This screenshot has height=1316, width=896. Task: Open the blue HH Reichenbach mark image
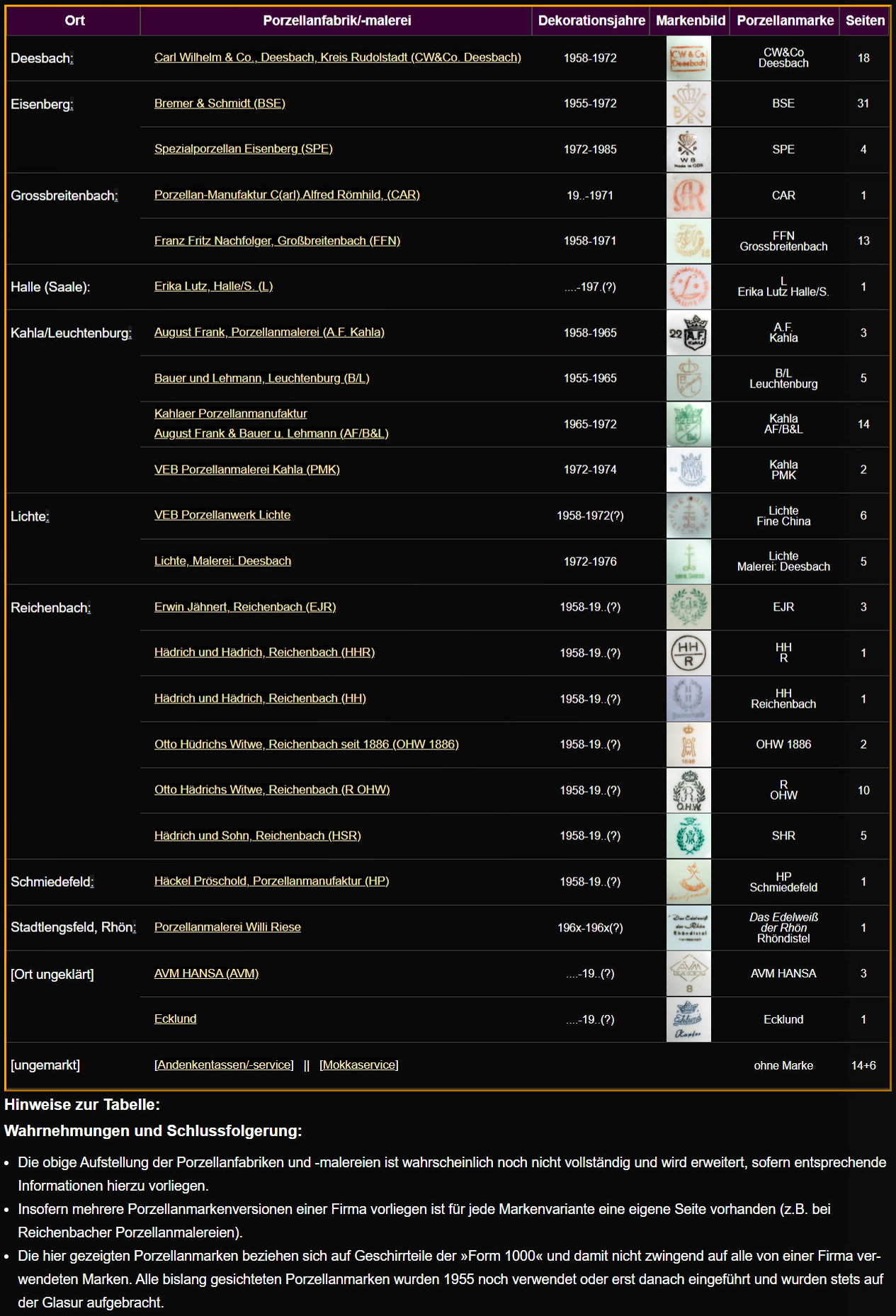[x=688, y=699]
